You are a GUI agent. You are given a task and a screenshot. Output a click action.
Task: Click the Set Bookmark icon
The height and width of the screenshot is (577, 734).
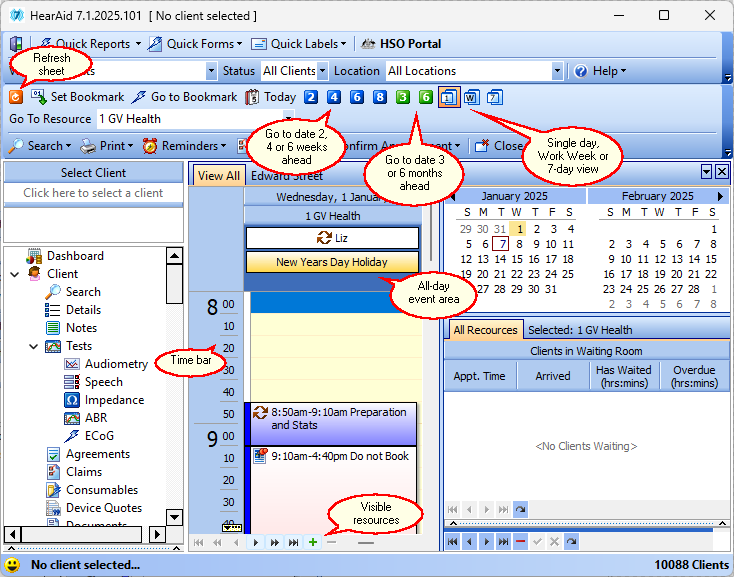pyautogui.click(x=38, y=97)
